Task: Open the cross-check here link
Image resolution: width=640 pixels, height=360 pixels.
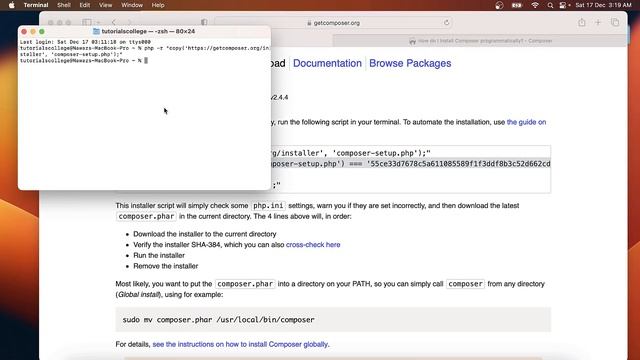Action: (x=313, y=244)
